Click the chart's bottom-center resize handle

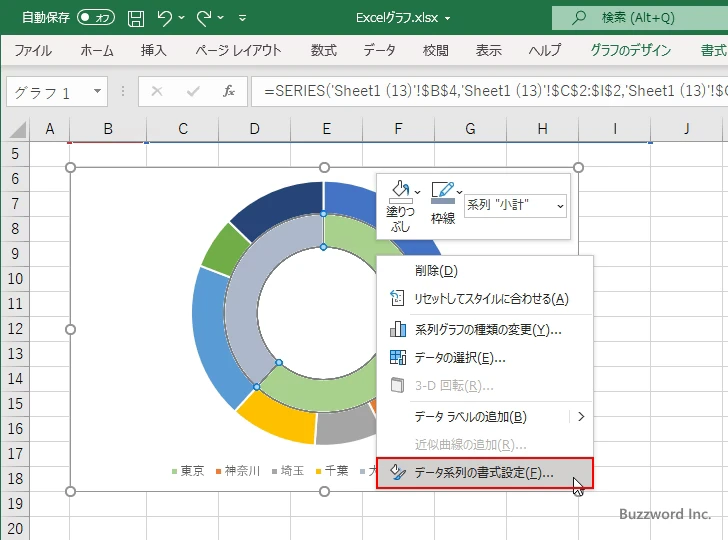point(325,491)
